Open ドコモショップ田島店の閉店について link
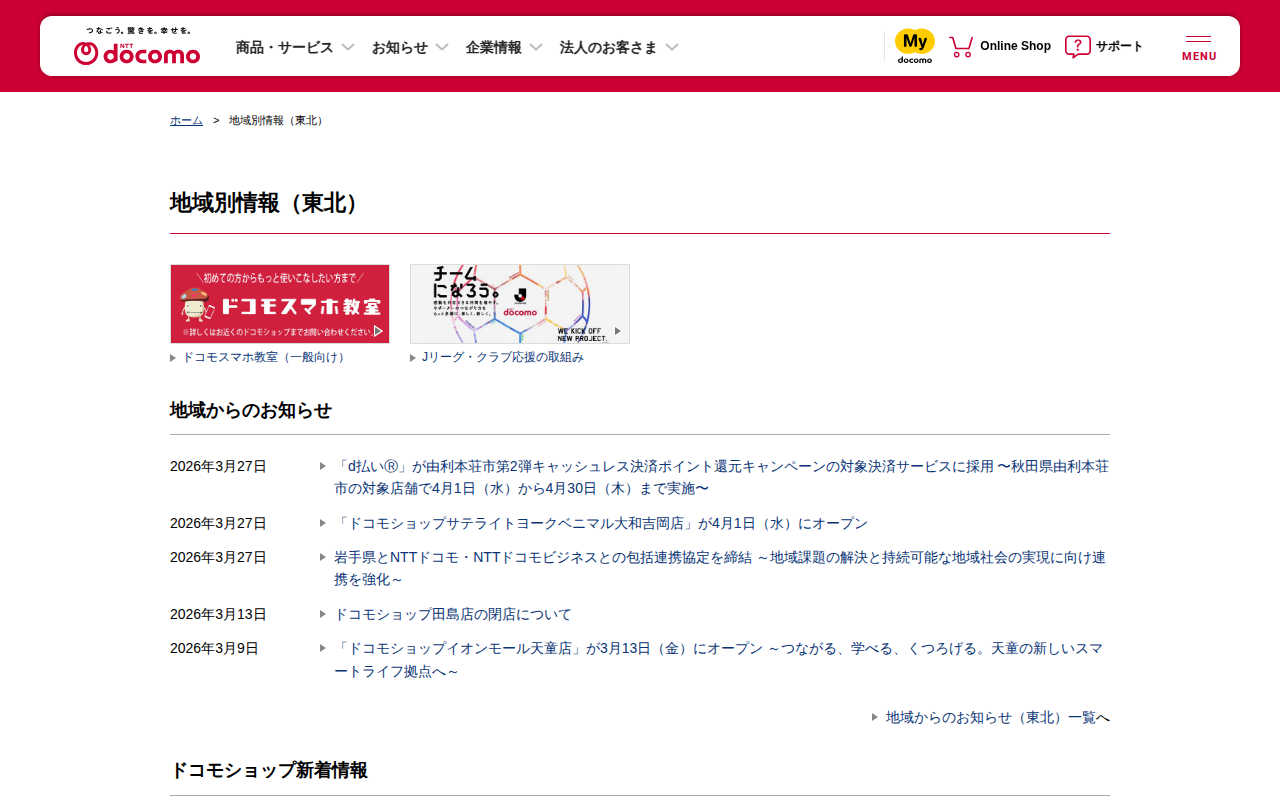The width and height of the screenshot is (1280, 800). click(x=453, y=614)
